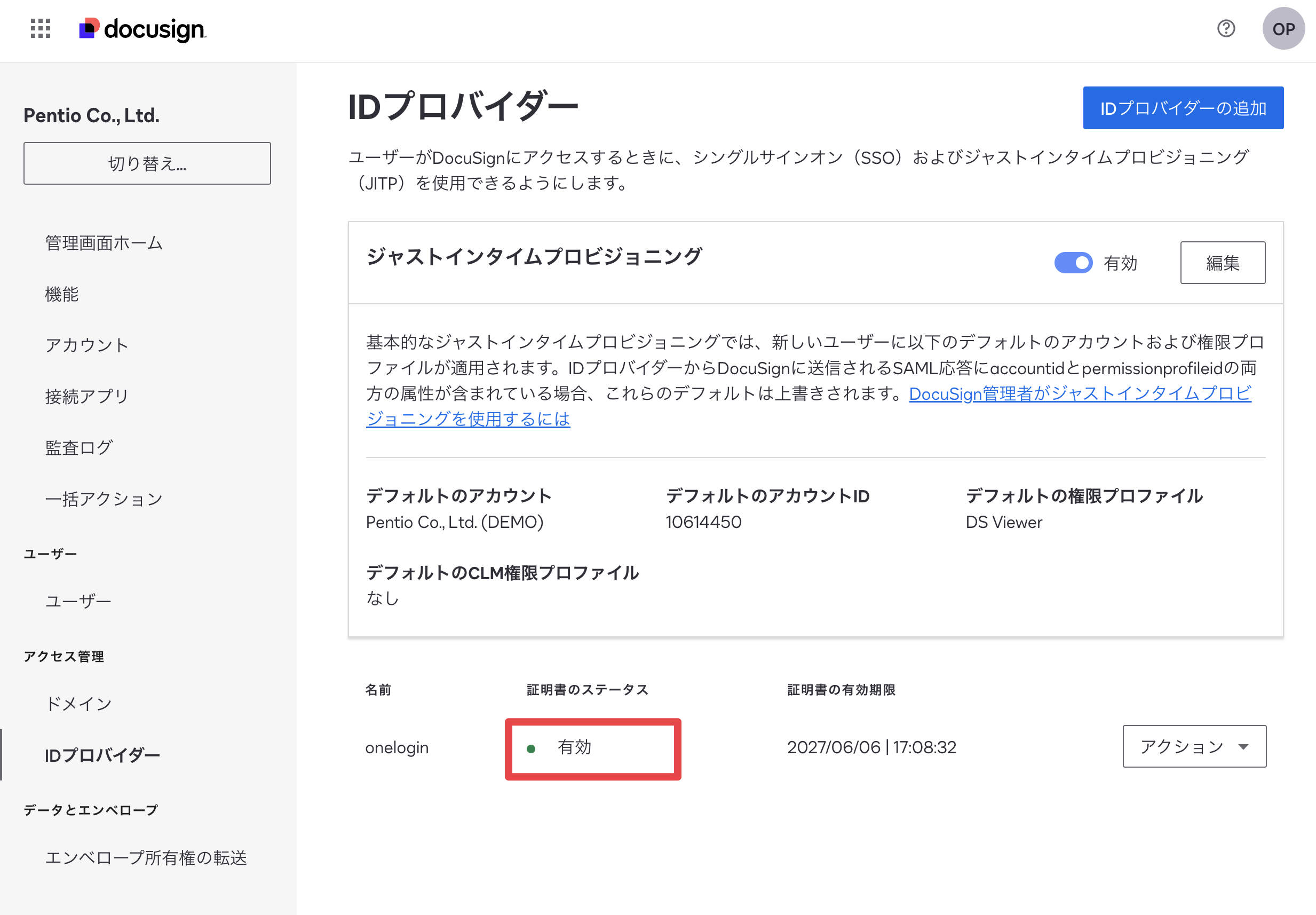Viewport: 1316px width, 915px height.
Task: Click the default account ID 10614450
Action: [703, 522]
